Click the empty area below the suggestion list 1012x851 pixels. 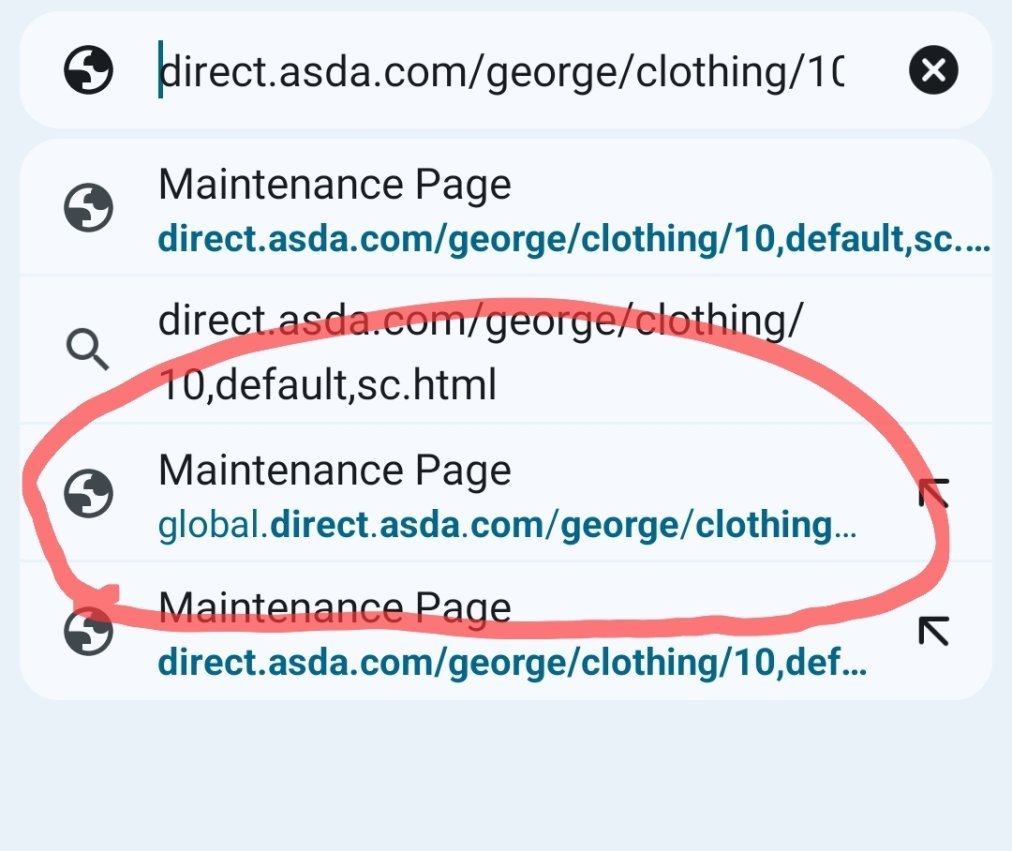tap(506, 775)
